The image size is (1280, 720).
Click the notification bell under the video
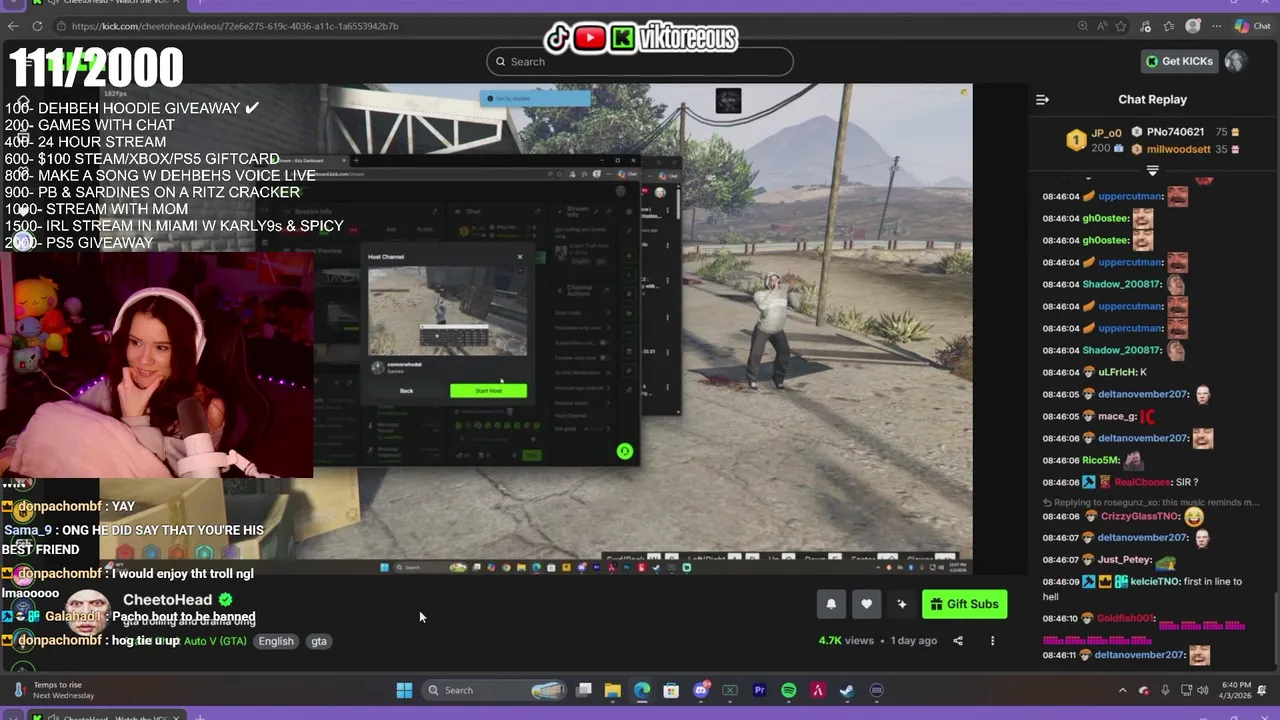pos(830,604)
